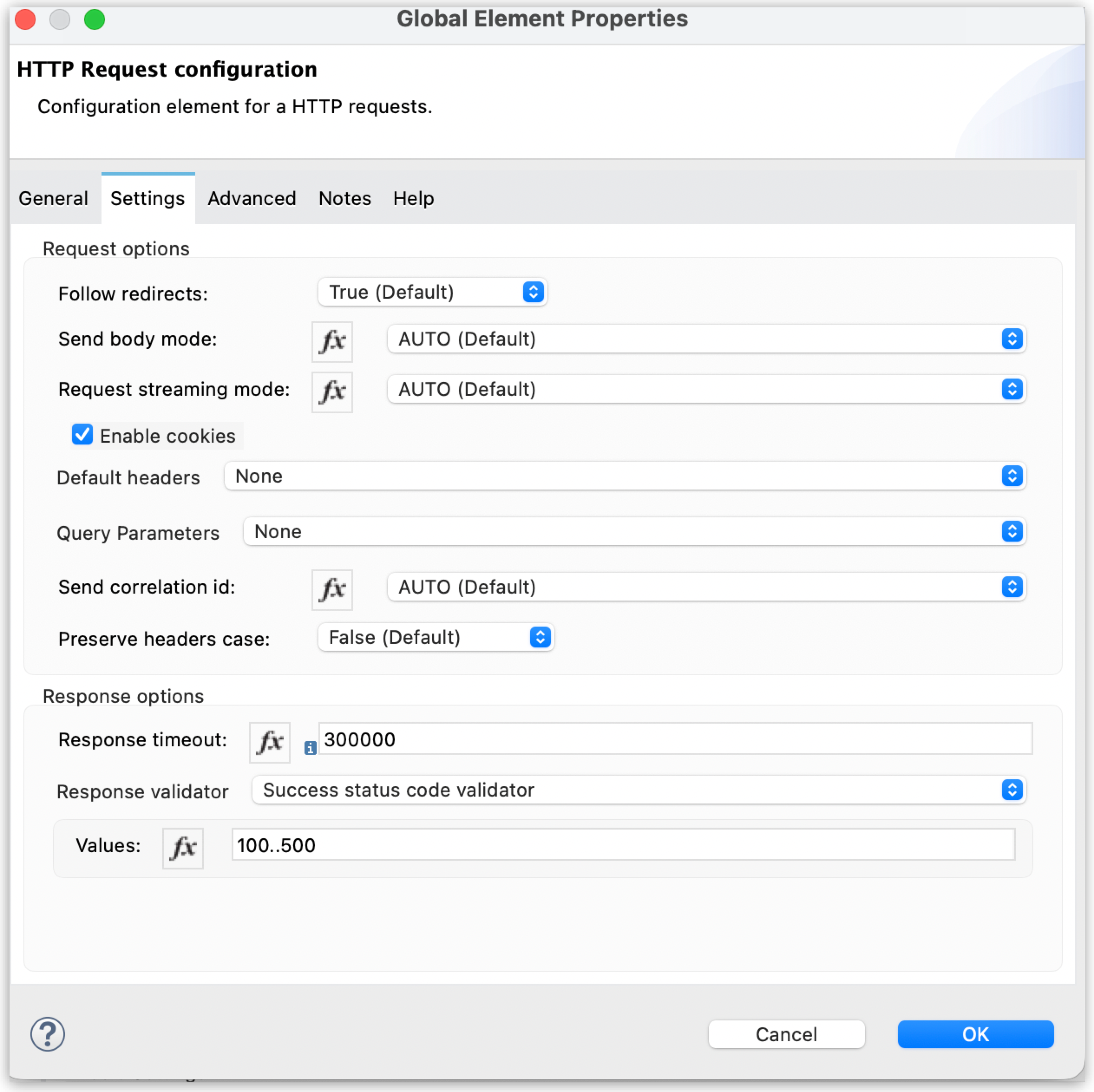Open the Preserve headers case selector
This screenshot has height=1092, width=1094.
coord(436,637)
